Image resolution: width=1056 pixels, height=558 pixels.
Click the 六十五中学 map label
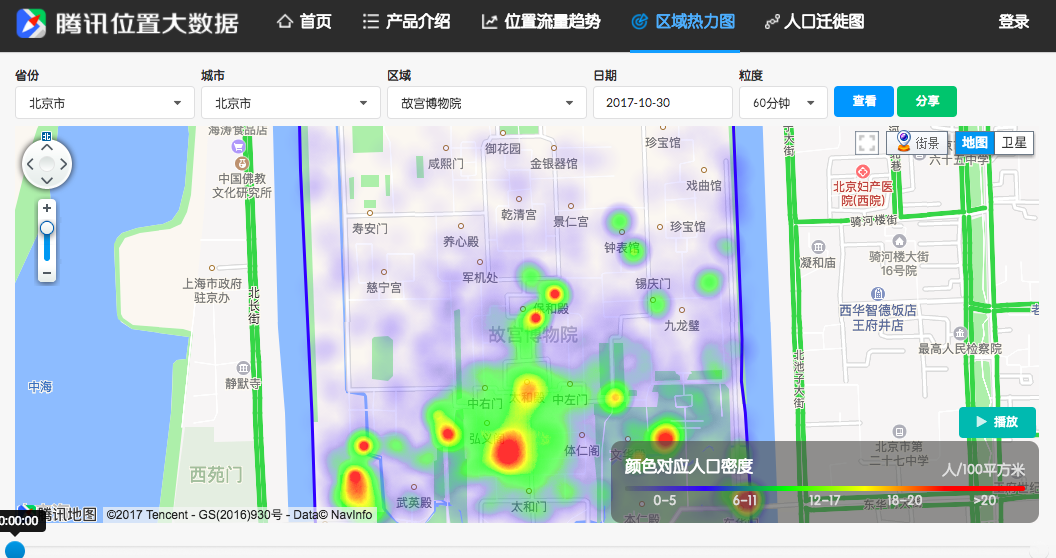tap(959, 160)
